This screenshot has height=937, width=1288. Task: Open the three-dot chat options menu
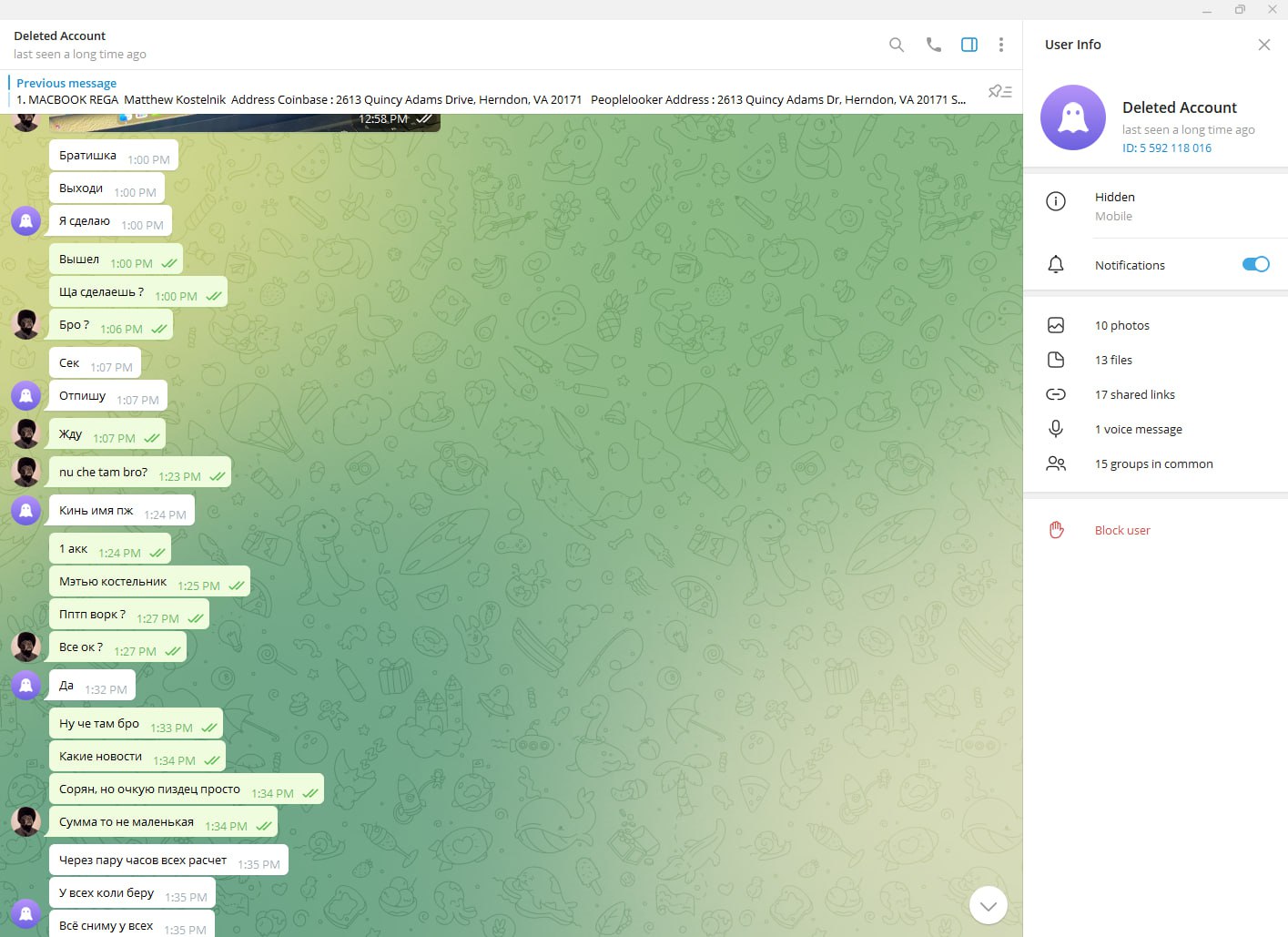[1001, 45]
